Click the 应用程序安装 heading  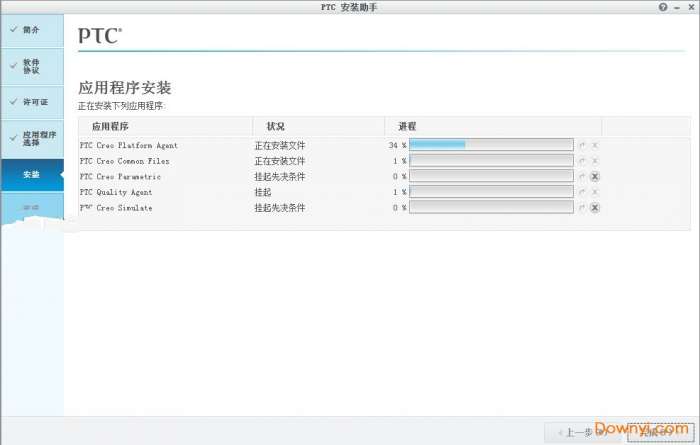125,88
